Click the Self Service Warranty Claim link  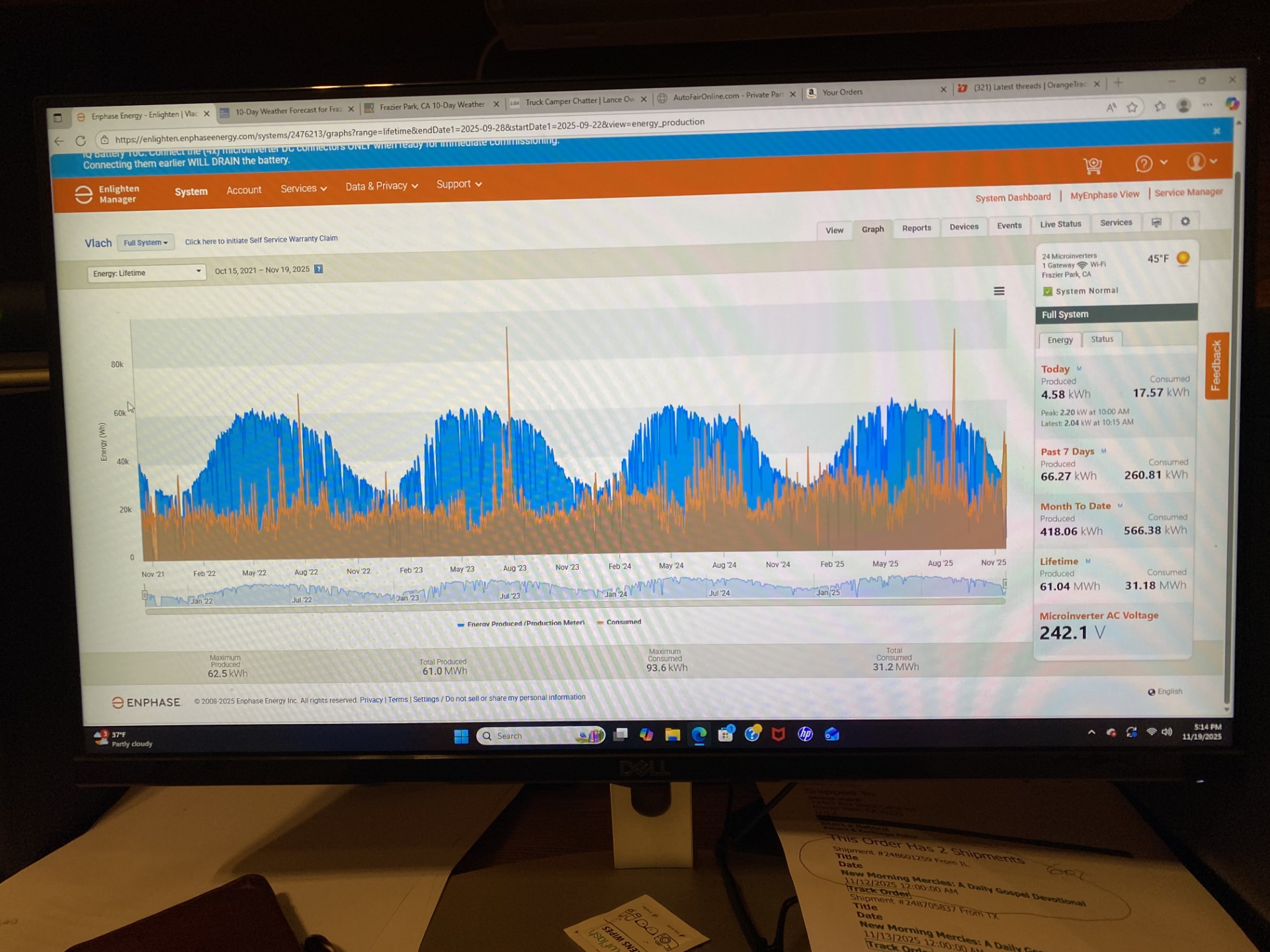(x=261, y=240)
